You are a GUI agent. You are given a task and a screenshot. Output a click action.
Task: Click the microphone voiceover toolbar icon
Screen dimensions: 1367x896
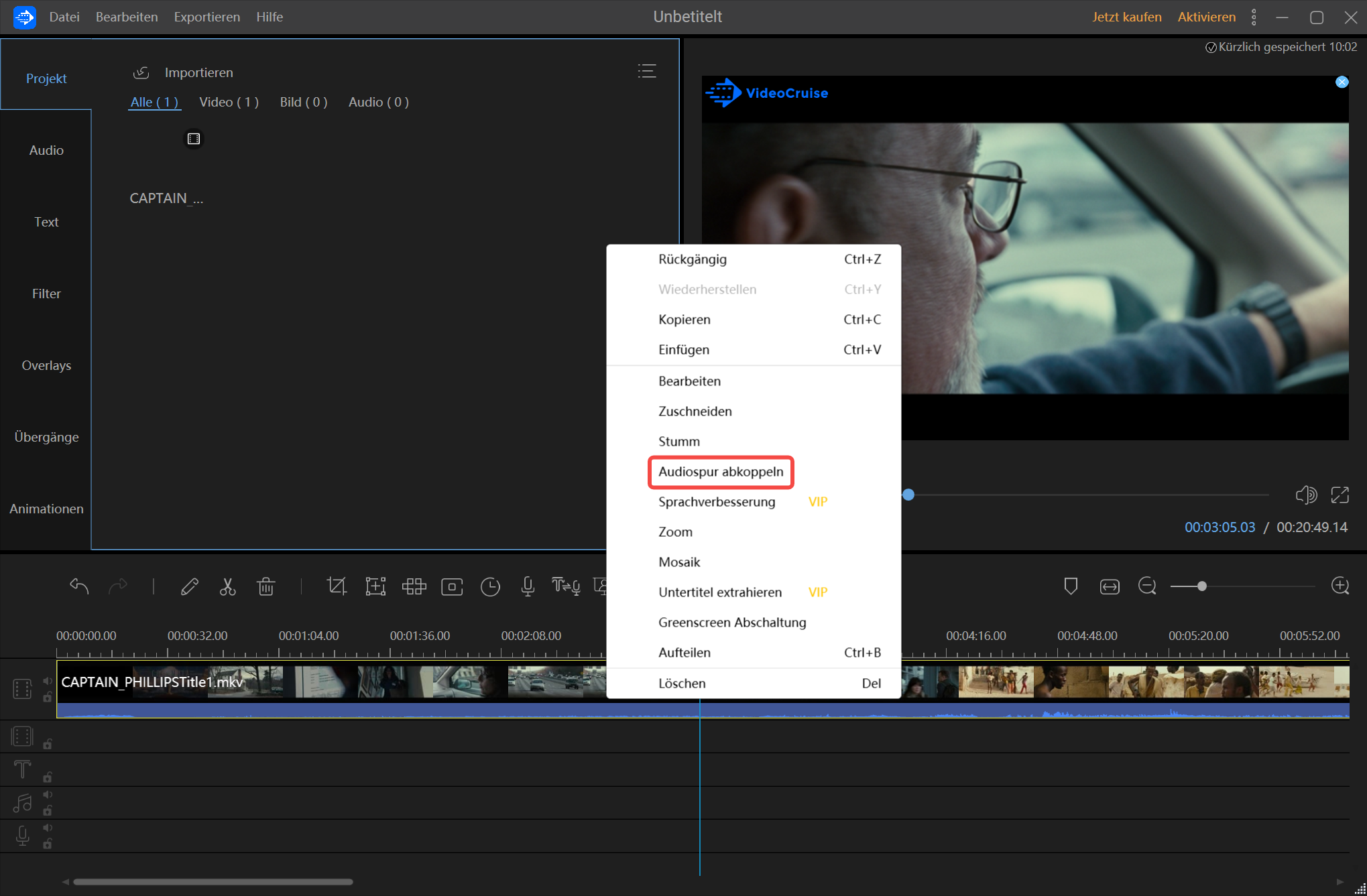point(528,587)
